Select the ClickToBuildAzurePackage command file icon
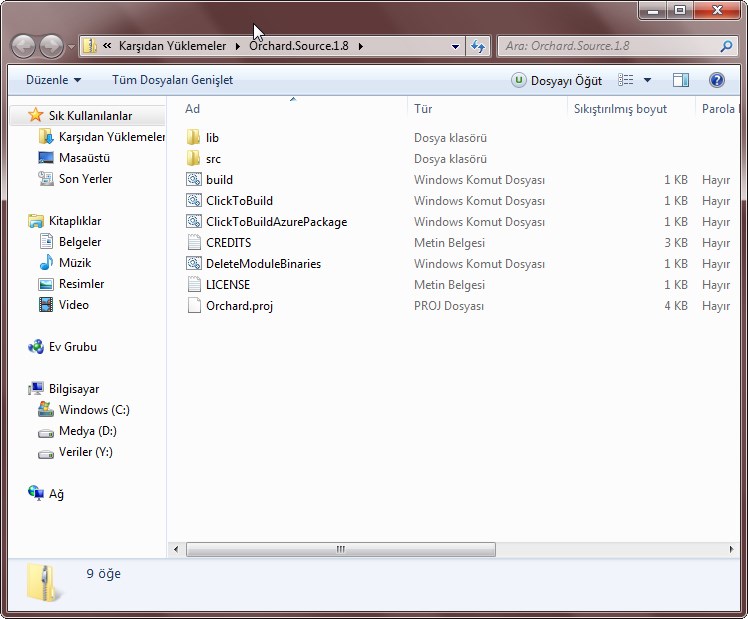This screenshot has width=748, height=619. coord(194,222)
